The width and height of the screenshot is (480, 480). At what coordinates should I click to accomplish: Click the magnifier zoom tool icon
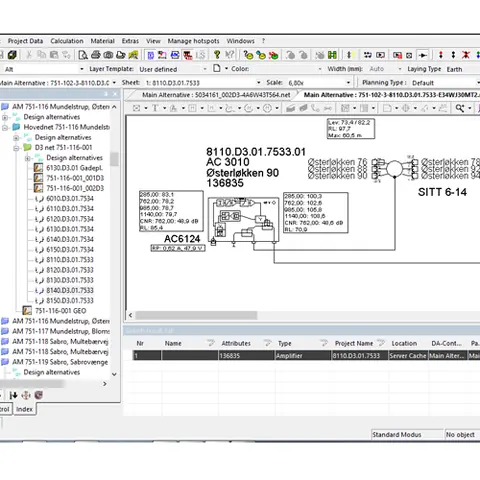460,108
